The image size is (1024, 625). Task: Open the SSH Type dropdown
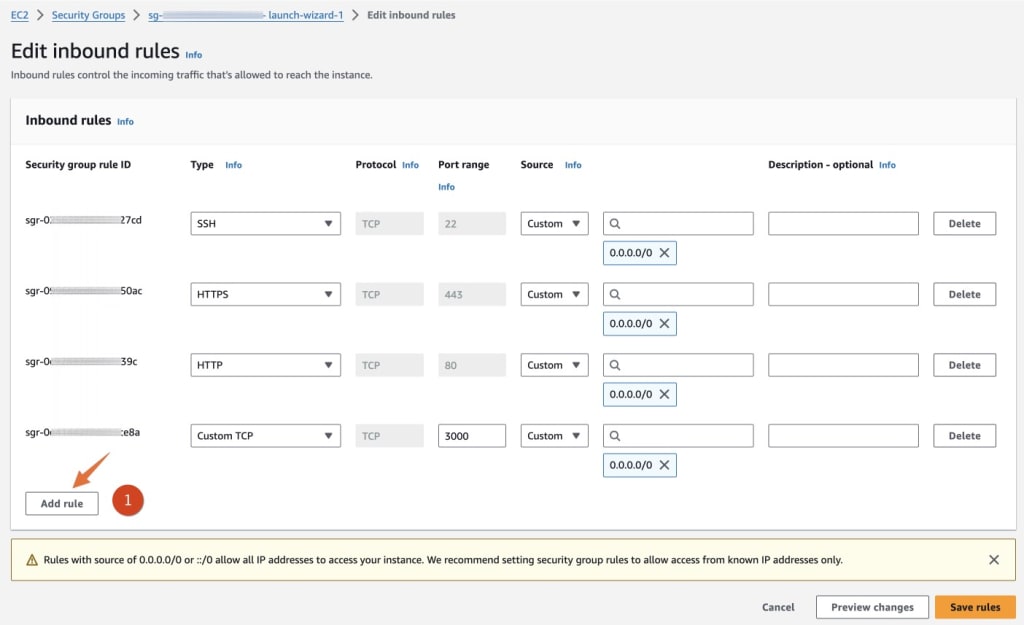264,223
